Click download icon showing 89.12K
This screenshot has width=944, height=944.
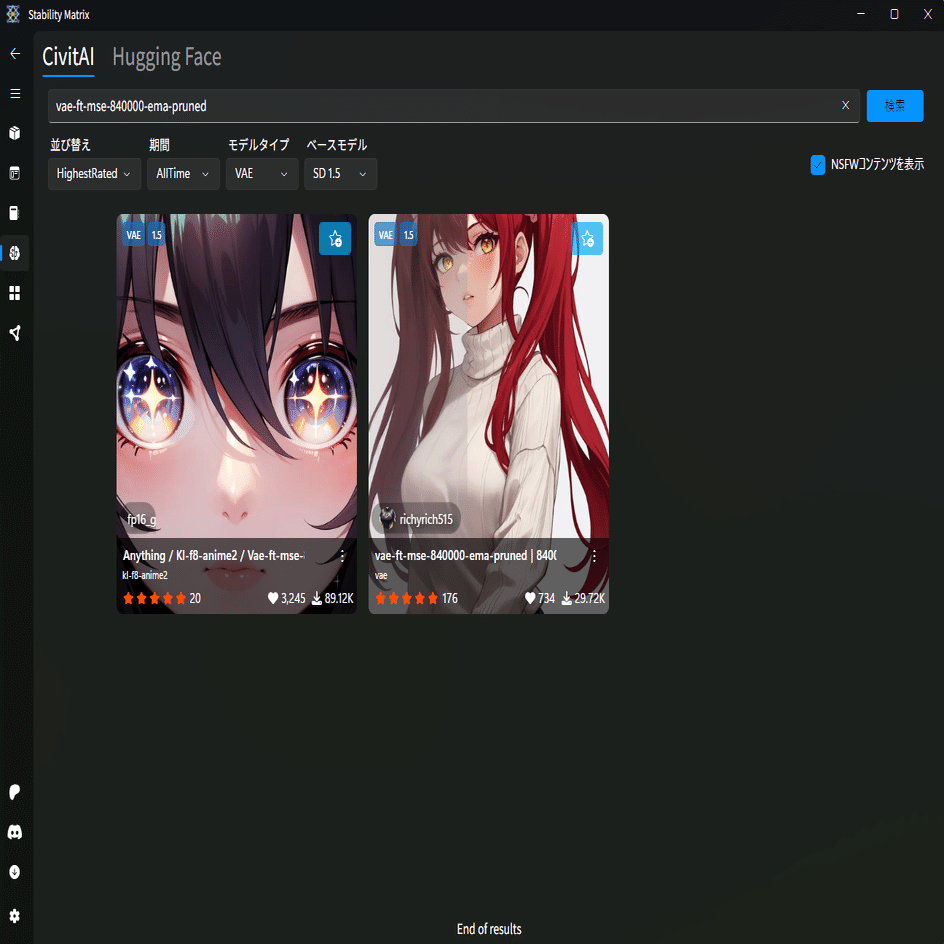(317, 598)
